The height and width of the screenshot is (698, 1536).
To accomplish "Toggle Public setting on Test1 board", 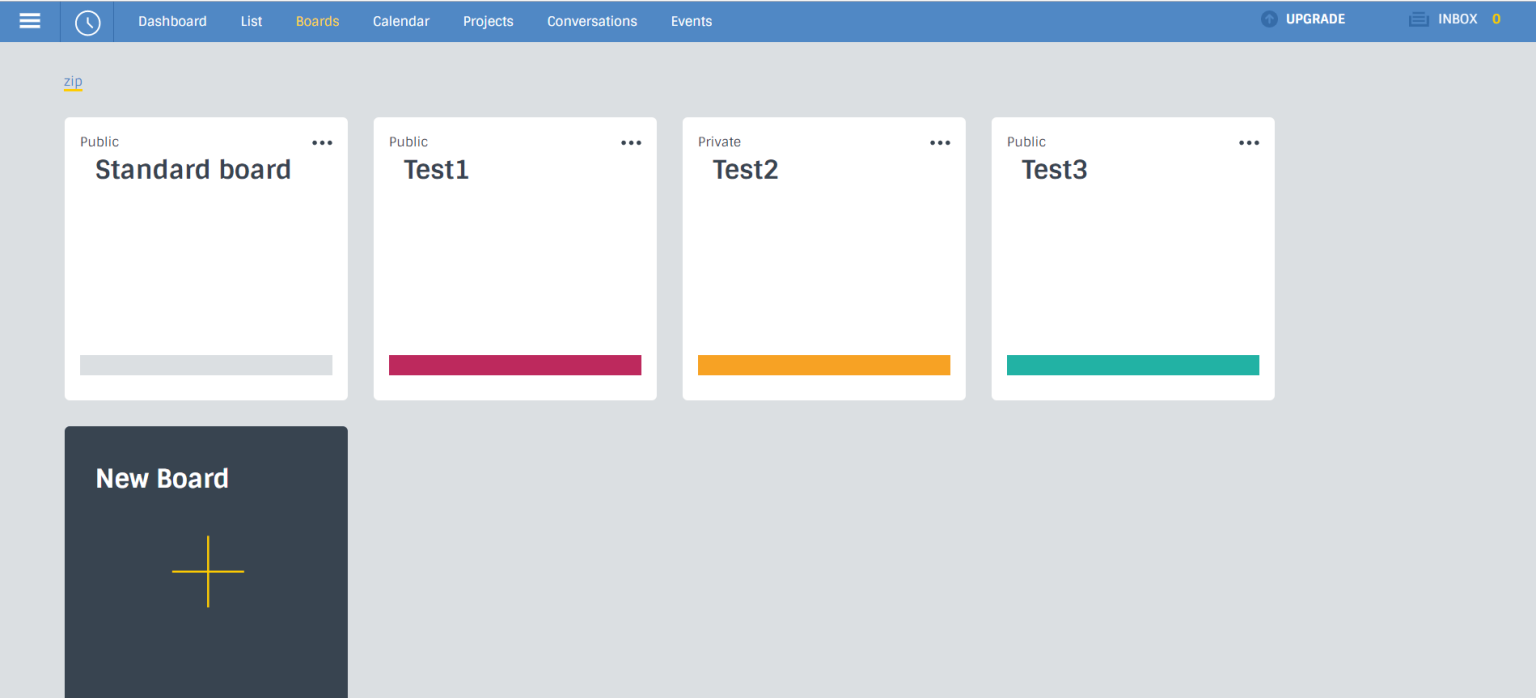I will 408,141.
